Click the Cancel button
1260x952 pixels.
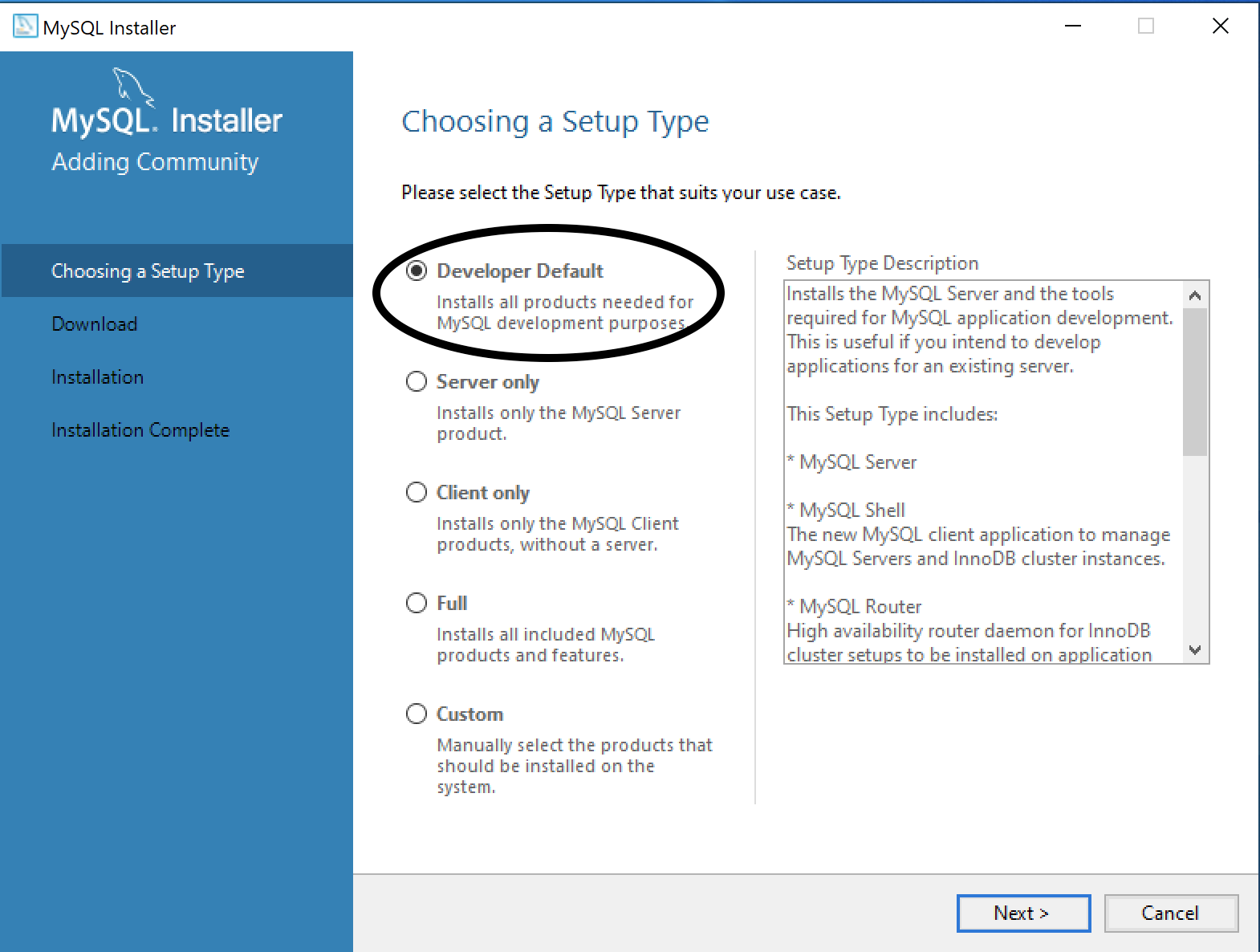pos(1171,913)
